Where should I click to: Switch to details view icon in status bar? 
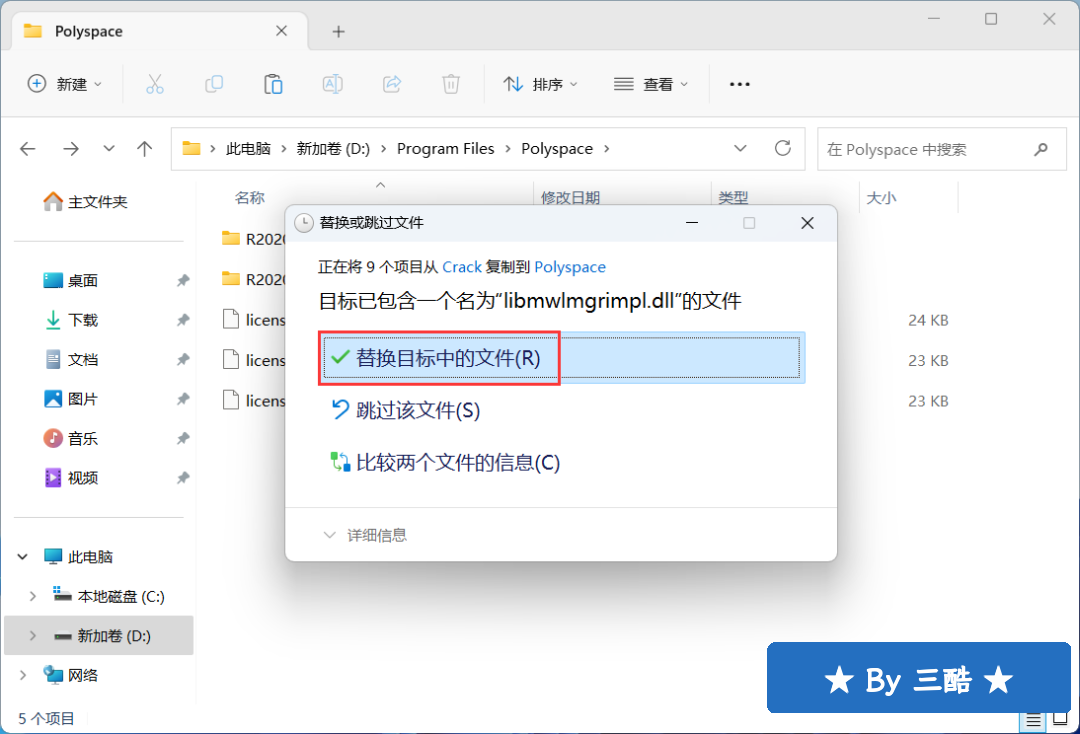[x=1033, y=721]
